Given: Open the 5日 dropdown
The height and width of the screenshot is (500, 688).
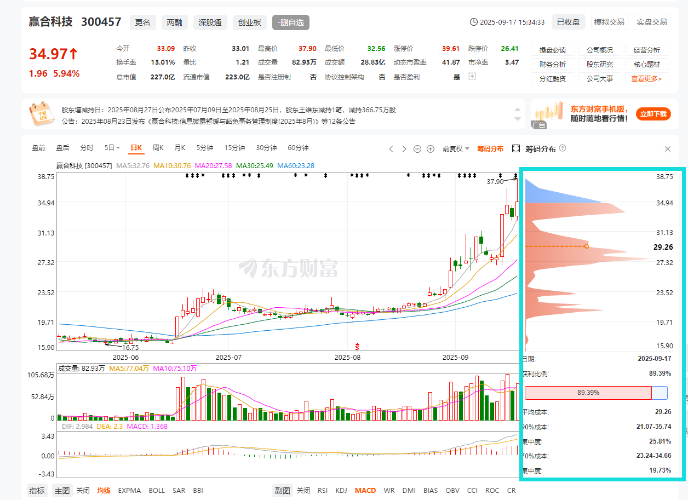Looking at the screenshot, I should pyautogui.click(x=112, y=148).
